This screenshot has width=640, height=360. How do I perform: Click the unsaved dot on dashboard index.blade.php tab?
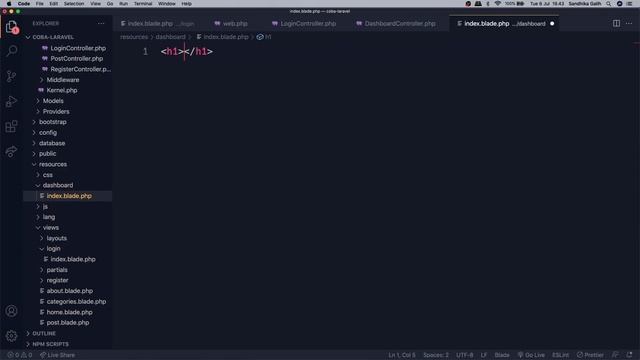pos(552,24)
